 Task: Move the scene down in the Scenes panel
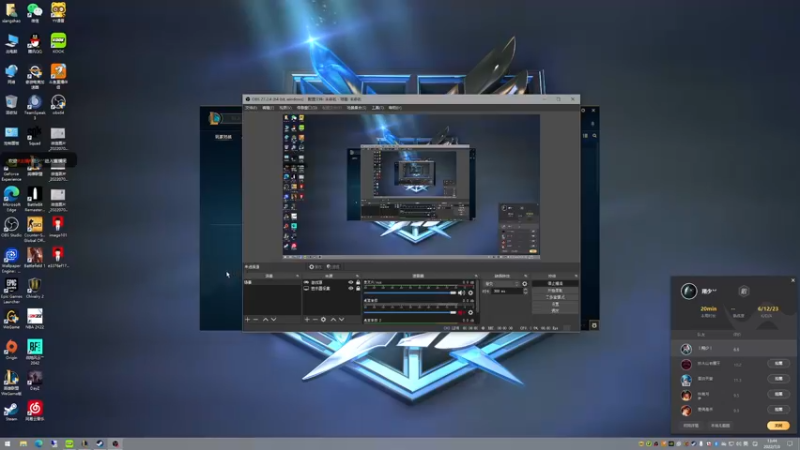click(274, 319)
